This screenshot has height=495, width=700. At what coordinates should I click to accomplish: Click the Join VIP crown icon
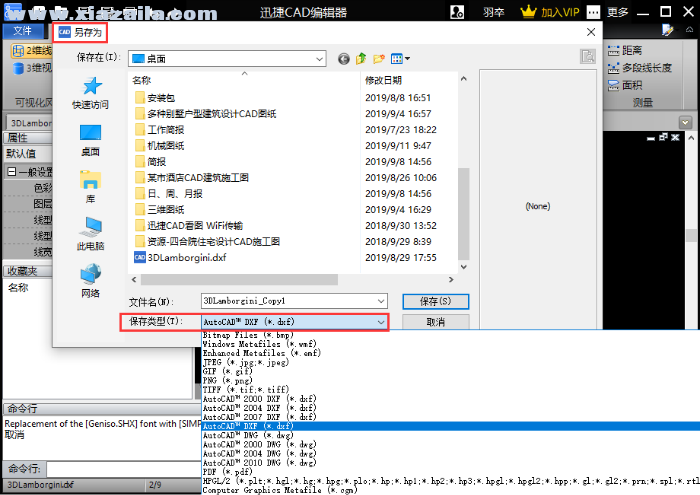point(528,12)
